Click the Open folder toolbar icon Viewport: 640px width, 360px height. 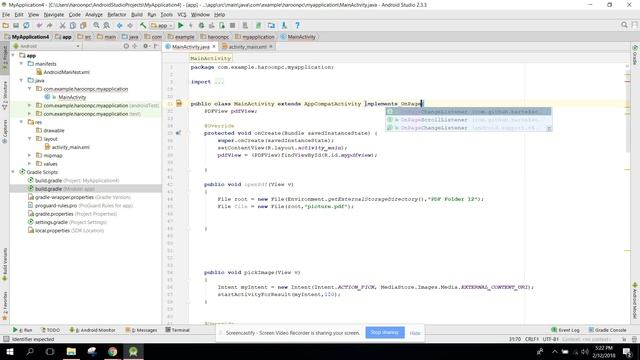click(6, 25)
